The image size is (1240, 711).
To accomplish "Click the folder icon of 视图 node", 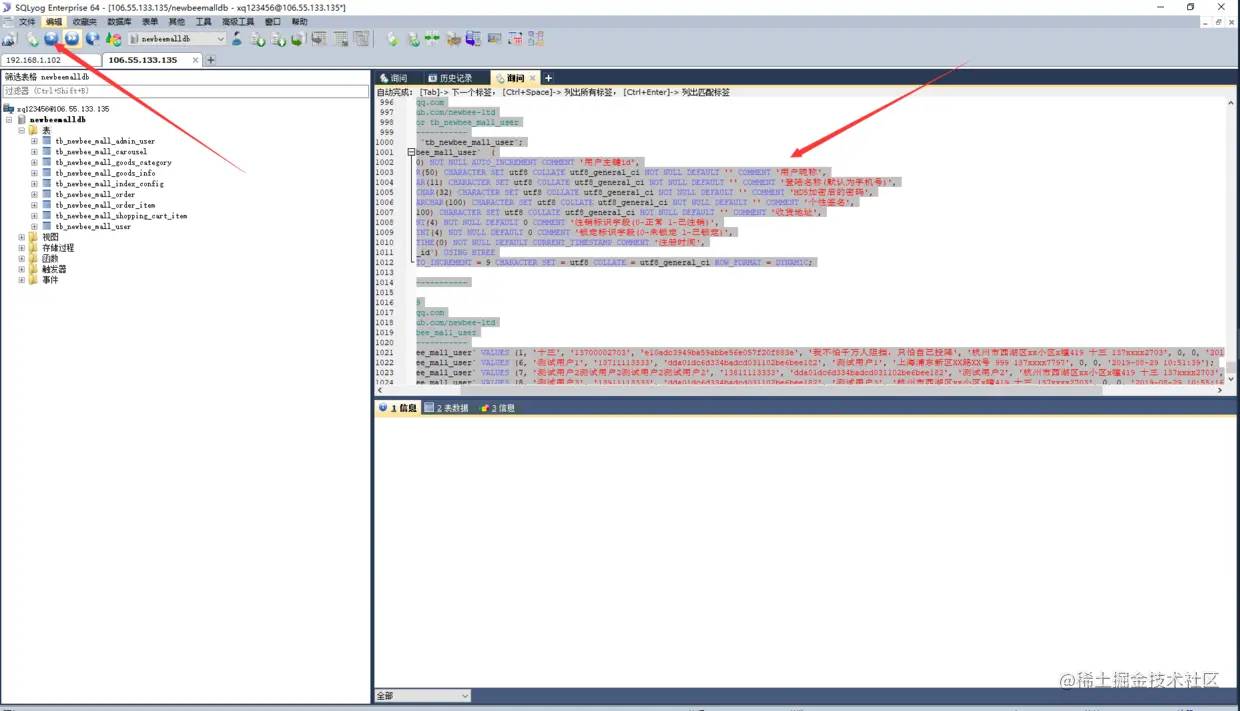I will 33,237.
